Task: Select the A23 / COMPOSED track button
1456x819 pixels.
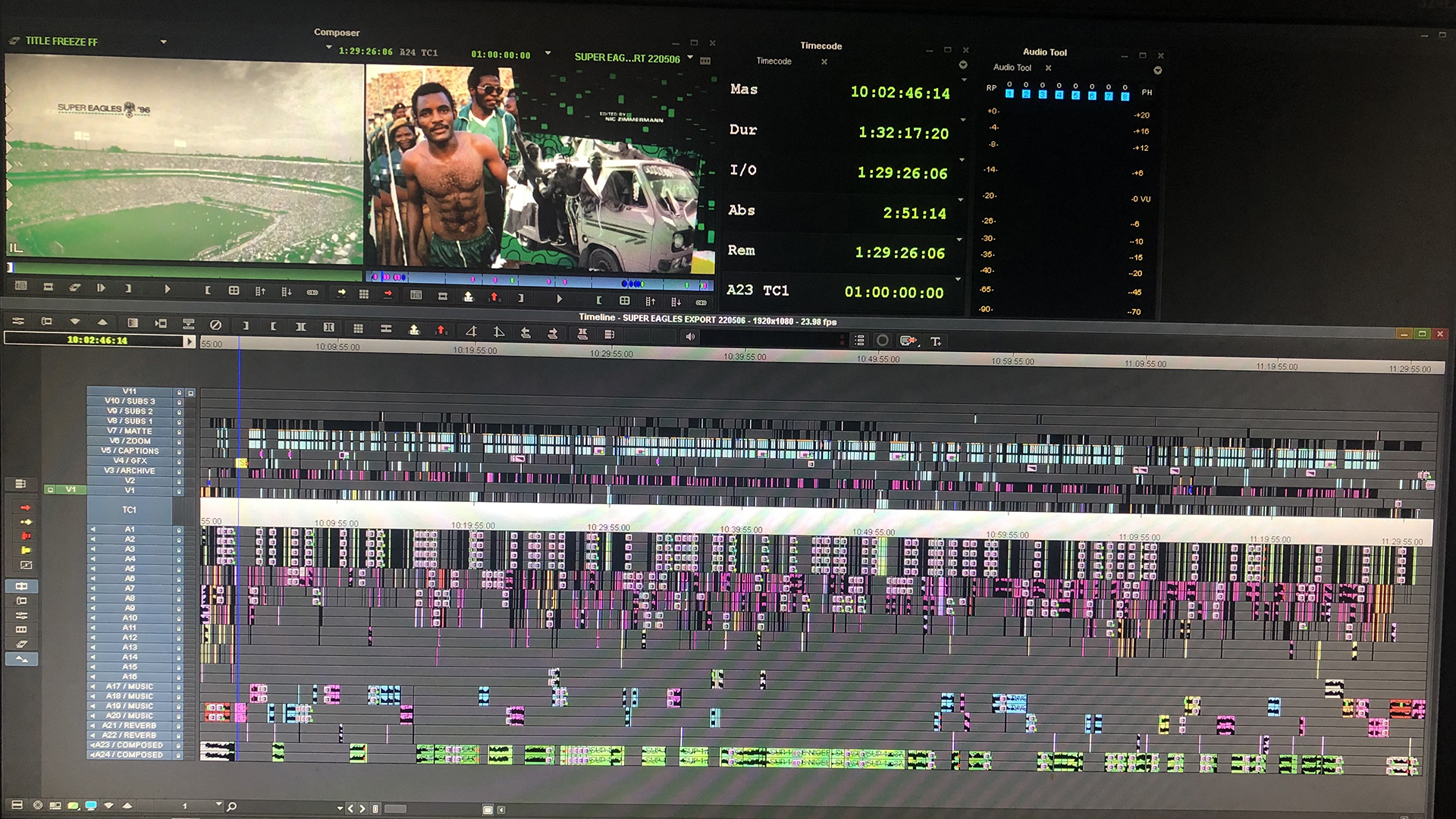Action: click(x=129, y=745)
